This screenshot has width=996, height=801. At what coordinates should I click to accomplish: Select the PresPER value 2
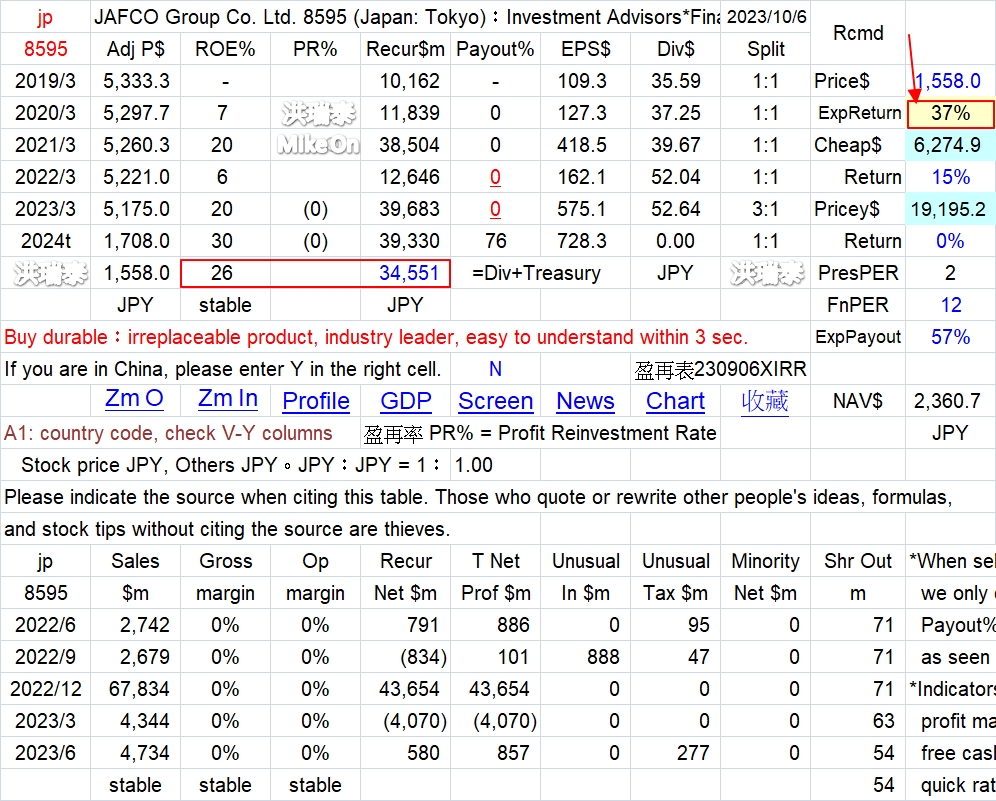coord(950,273)
